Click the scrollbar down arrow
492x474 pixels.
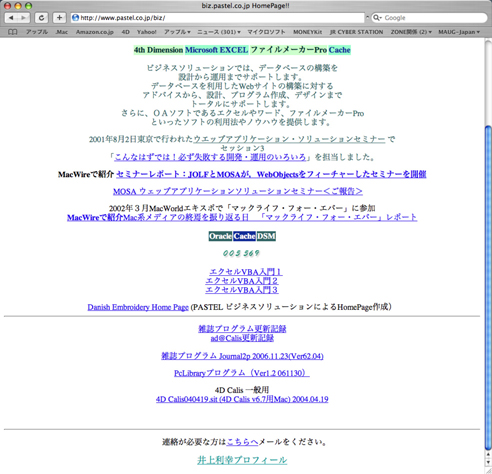(488, 463)
